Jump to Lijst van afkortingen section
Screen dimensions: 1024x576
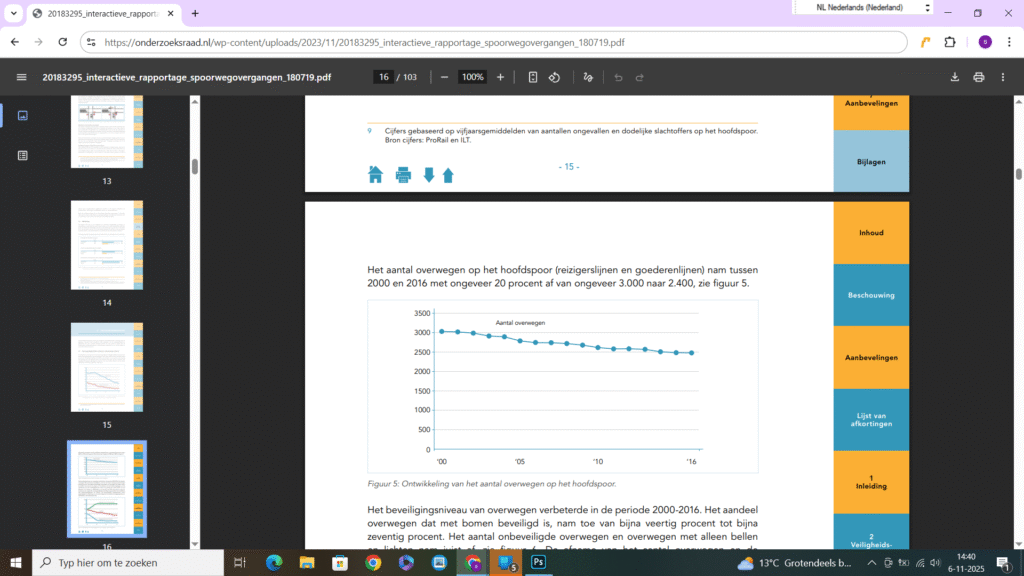pos(871,420)
